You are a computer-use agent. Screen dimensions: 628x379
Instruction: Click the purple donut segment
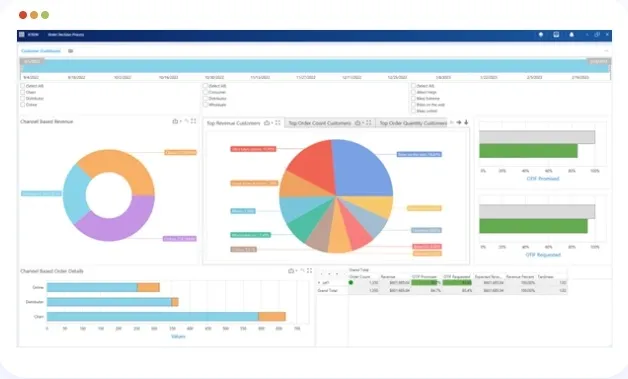(x=120, y=226)
